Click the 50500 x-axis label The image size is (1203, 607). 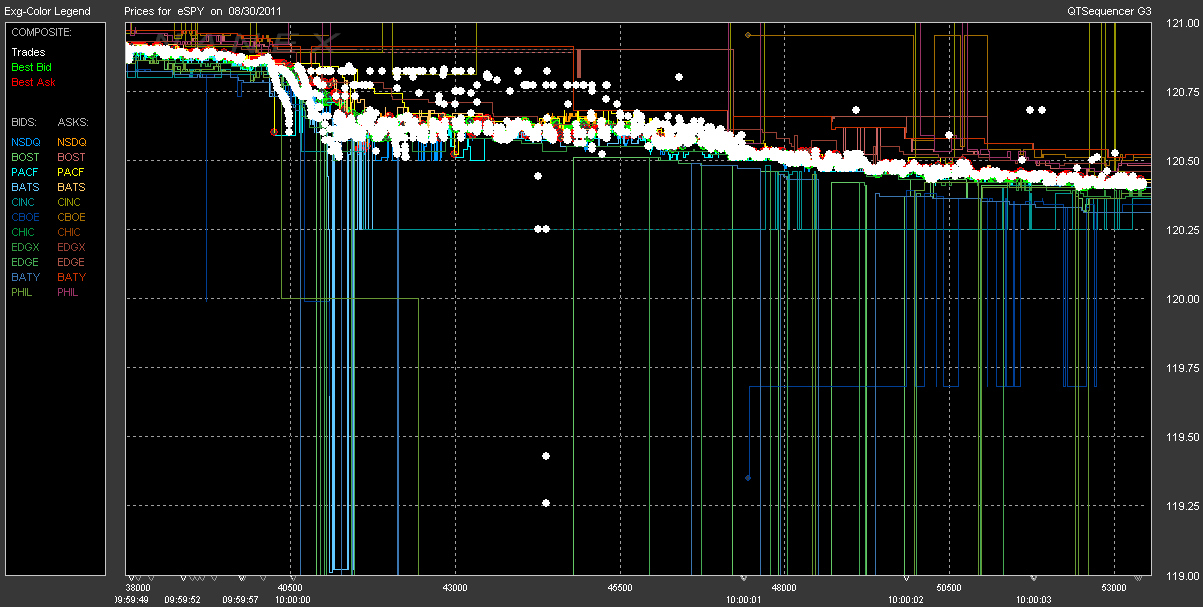pyautogui.click(x=948, y=588)
